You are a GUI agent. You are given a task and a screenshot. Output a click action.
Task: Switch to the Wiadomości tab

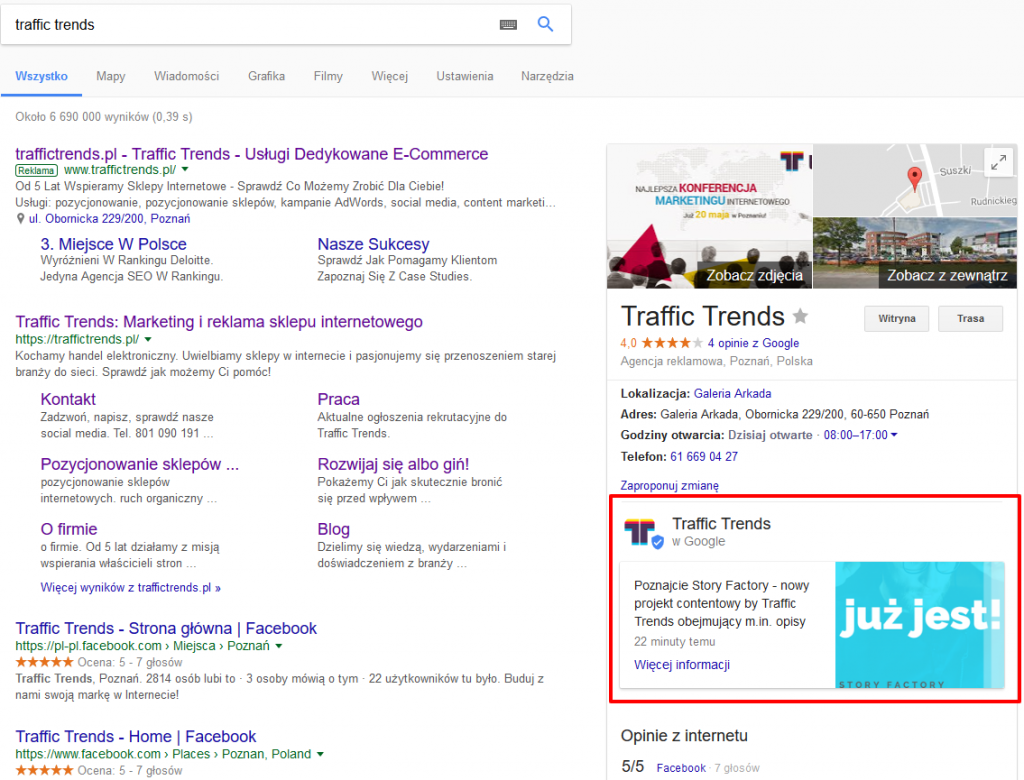click(x=187, y=76)
